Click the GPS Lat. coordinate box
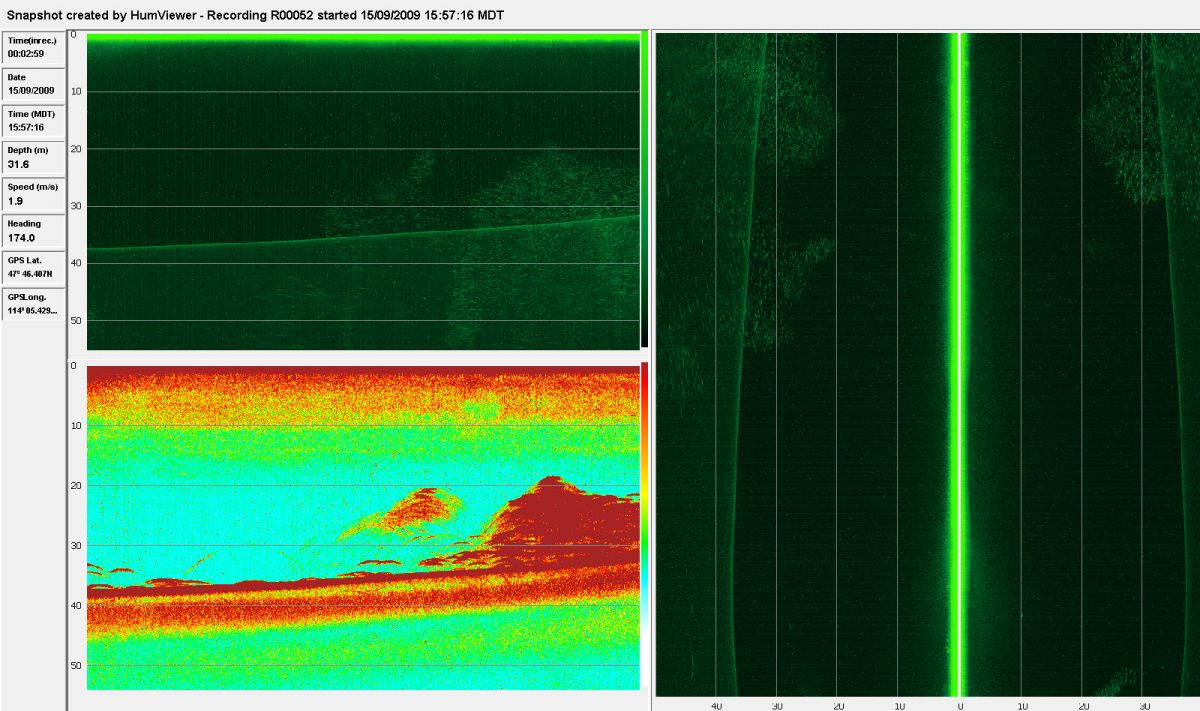Viewport: 1200px width, 711px height. click(x=33, y=267)
